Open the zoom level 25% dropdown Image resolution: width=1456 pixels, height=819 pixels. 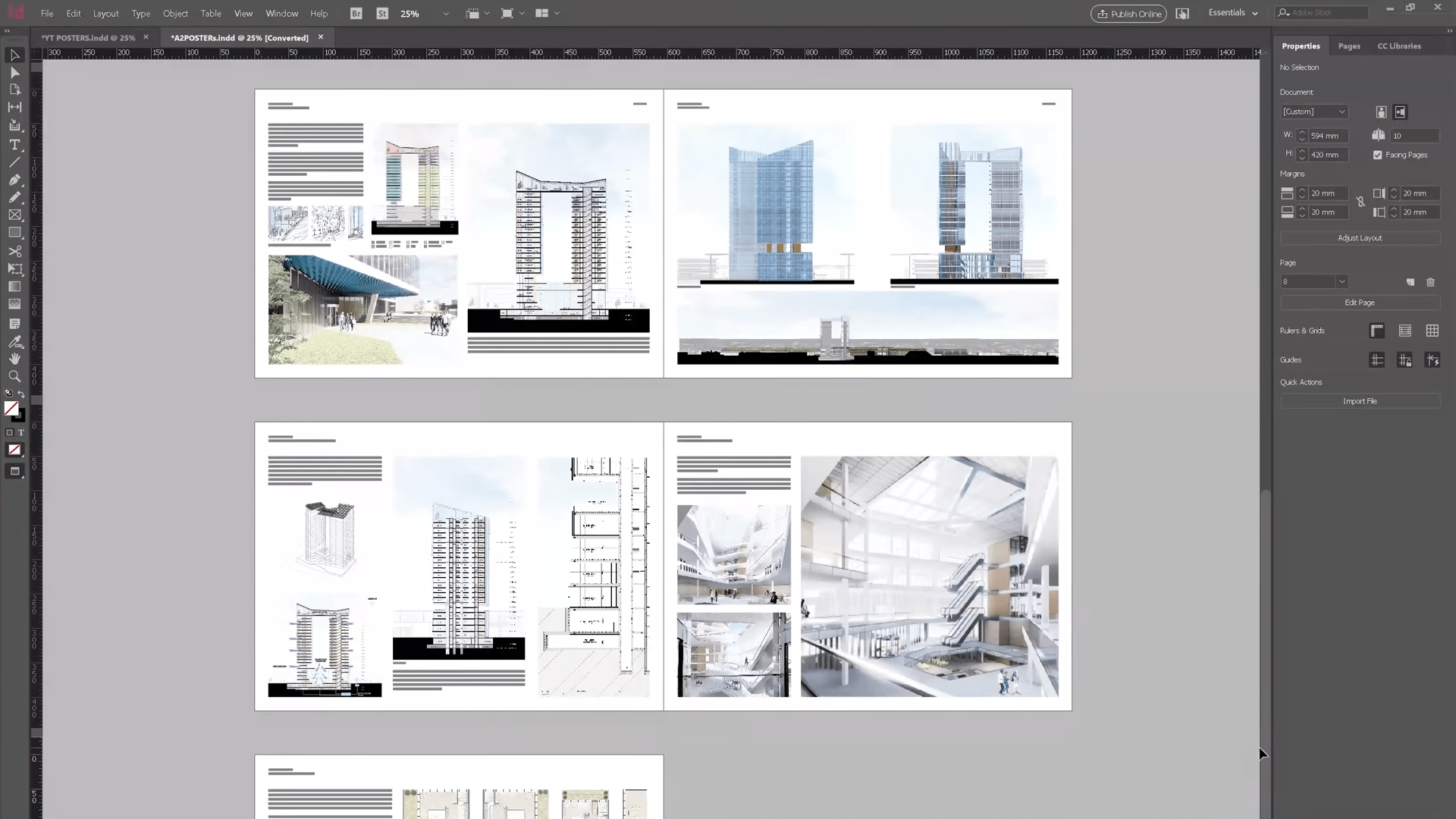[446, 14]
